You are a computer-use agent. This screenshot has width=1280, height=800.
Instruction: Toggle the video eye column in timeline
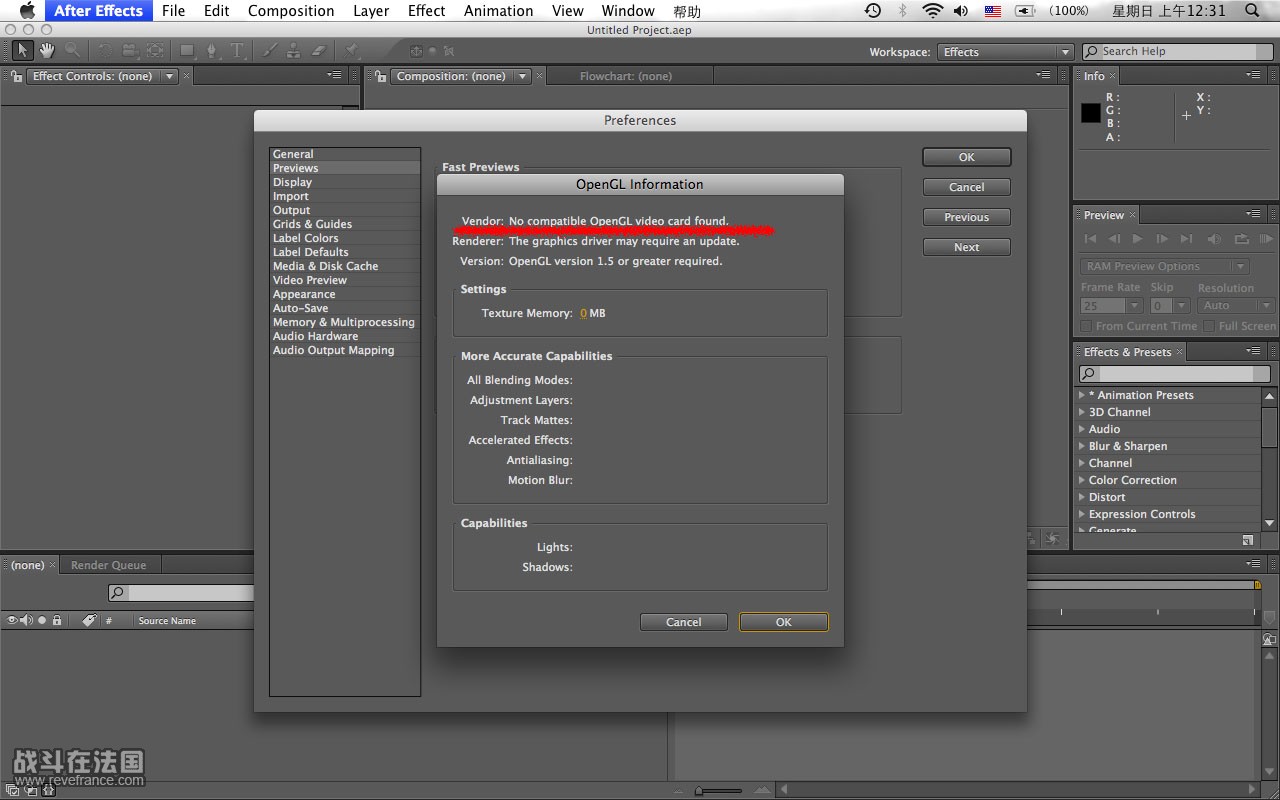point(12,620)
